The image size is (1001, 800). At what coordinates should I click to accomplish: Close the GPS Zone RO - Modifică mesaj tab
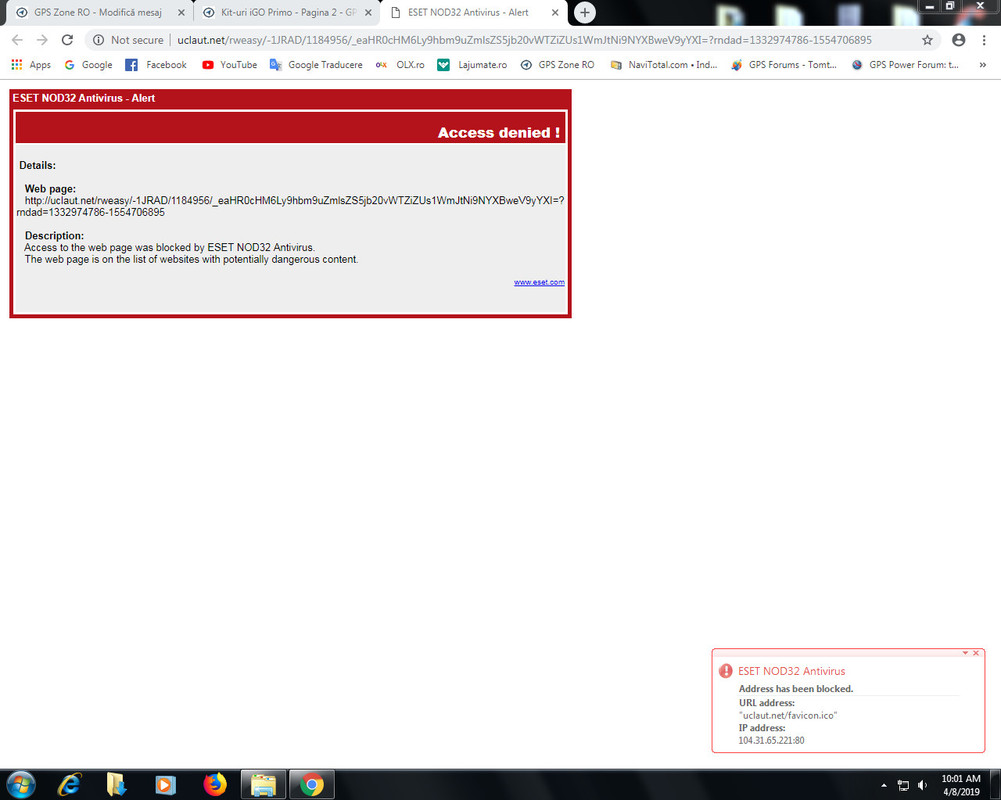click(x=181, y=13)
